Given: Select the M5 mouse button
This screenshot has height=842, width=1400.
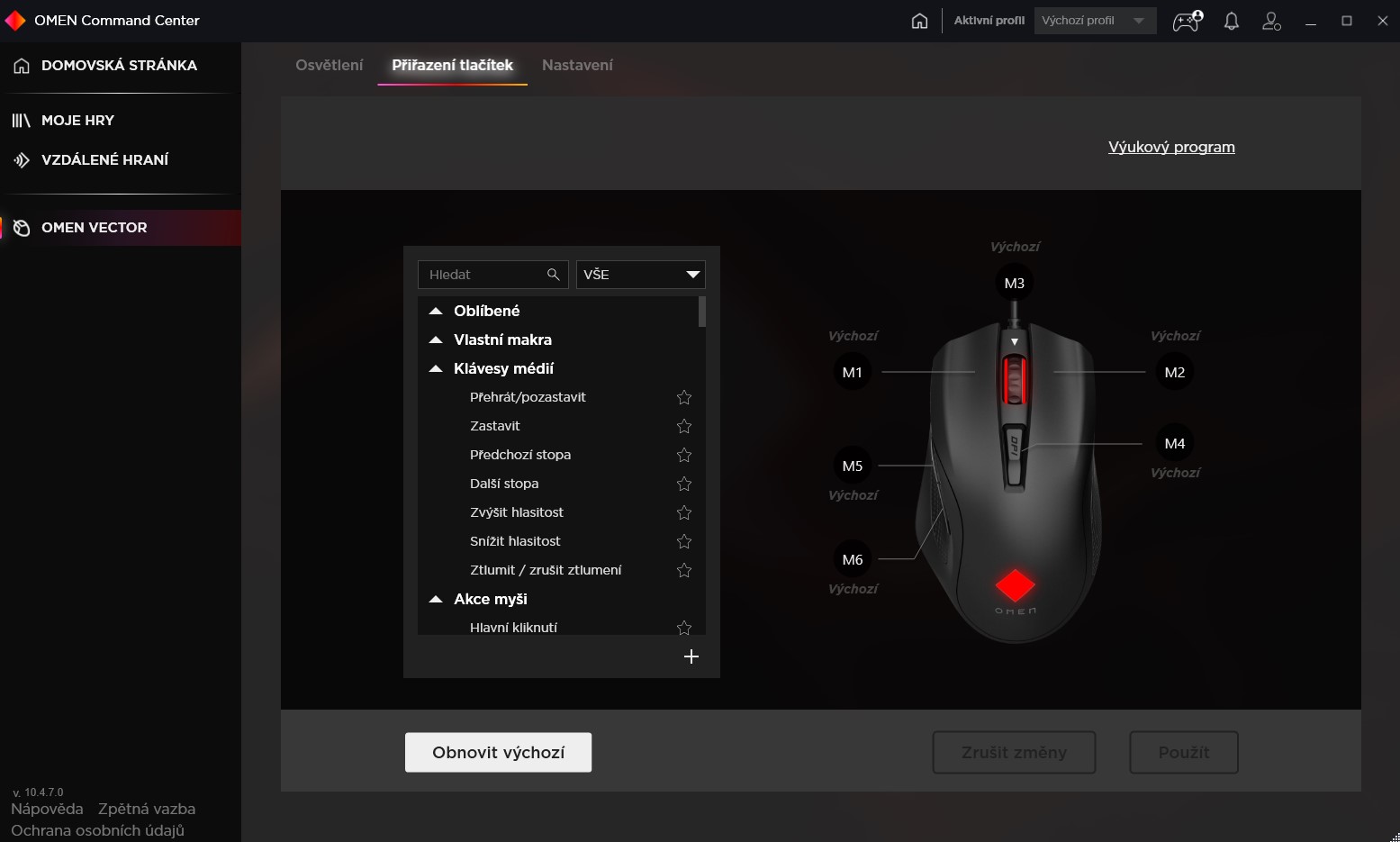Looking at the screenshot, I should click(852, 466).
